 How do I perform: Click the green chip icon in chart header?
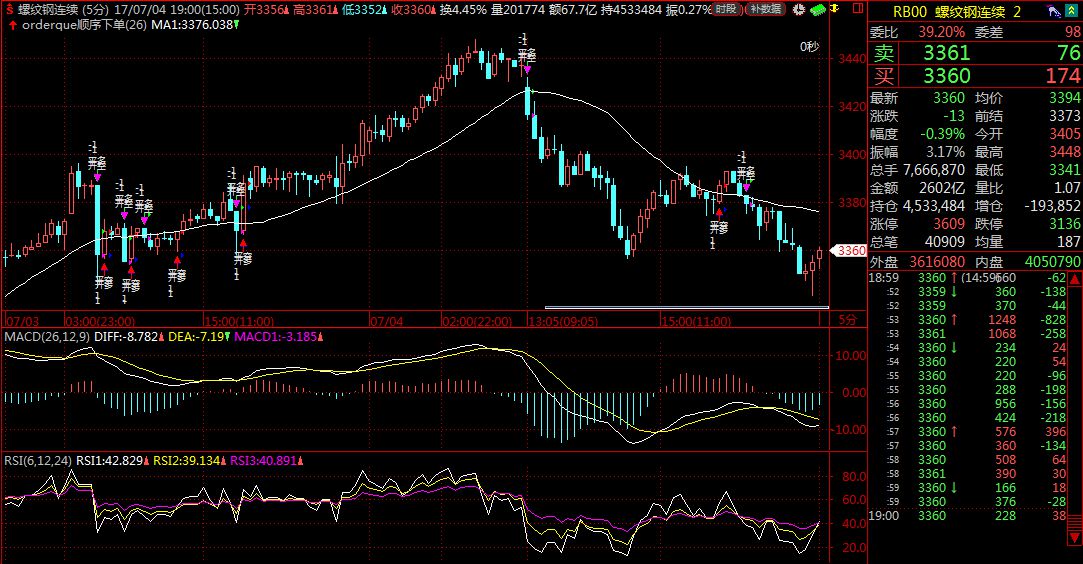coord(817,10)
